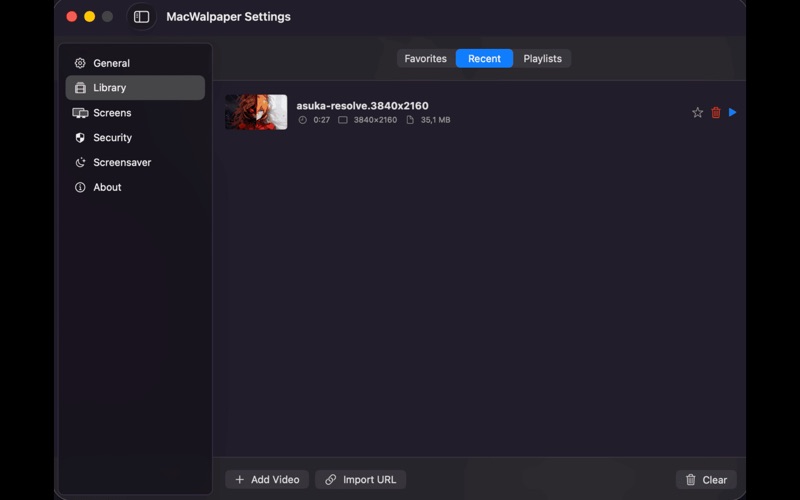Click the clock icon beside 0:27
The height and width of the screenshot is (500, 800).
pyautogui.click(x=303, y=120)
